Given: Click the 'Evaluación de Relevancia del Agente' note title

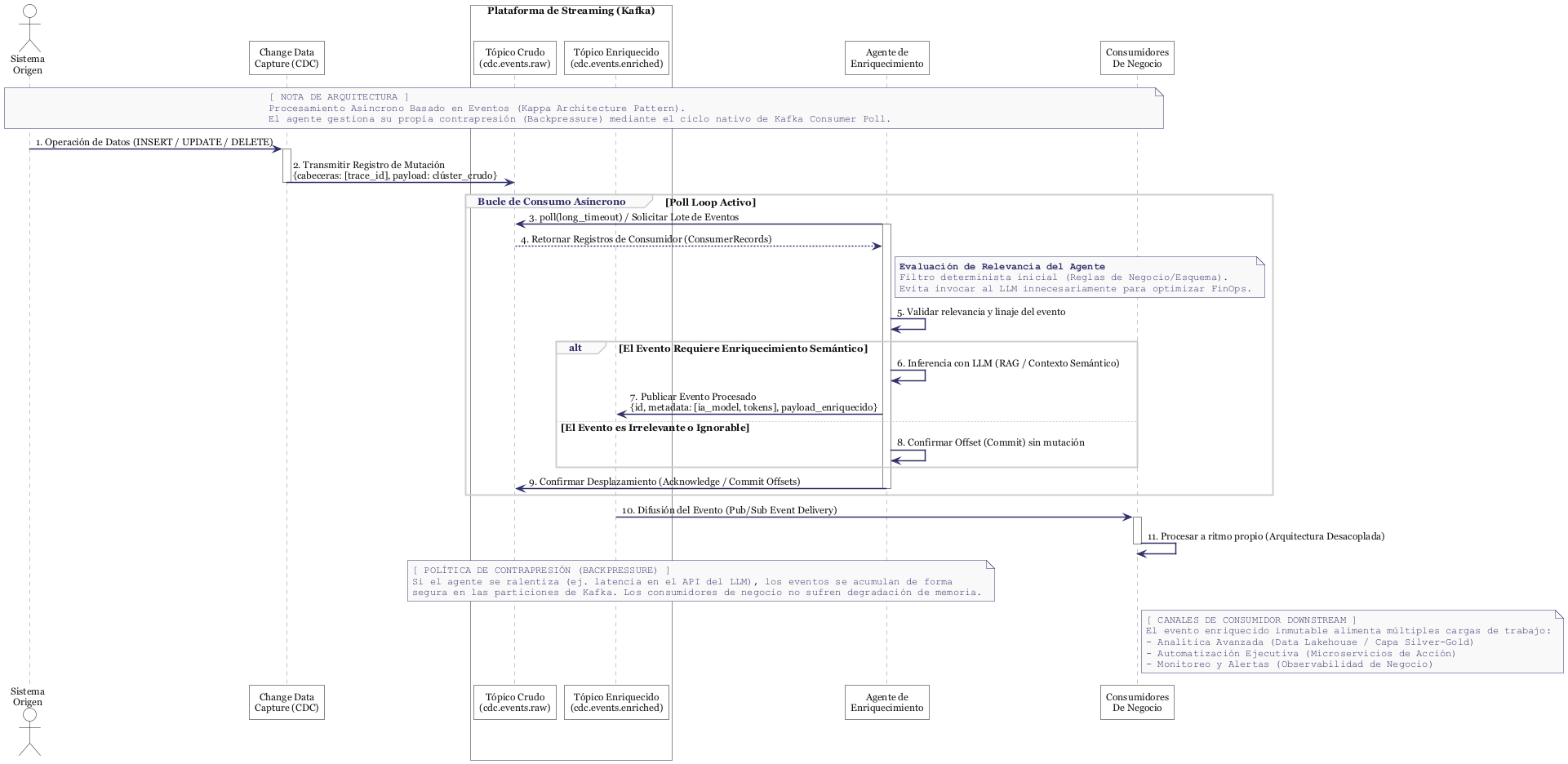Looking at the screenshot, I should [x=1002, y=266].
